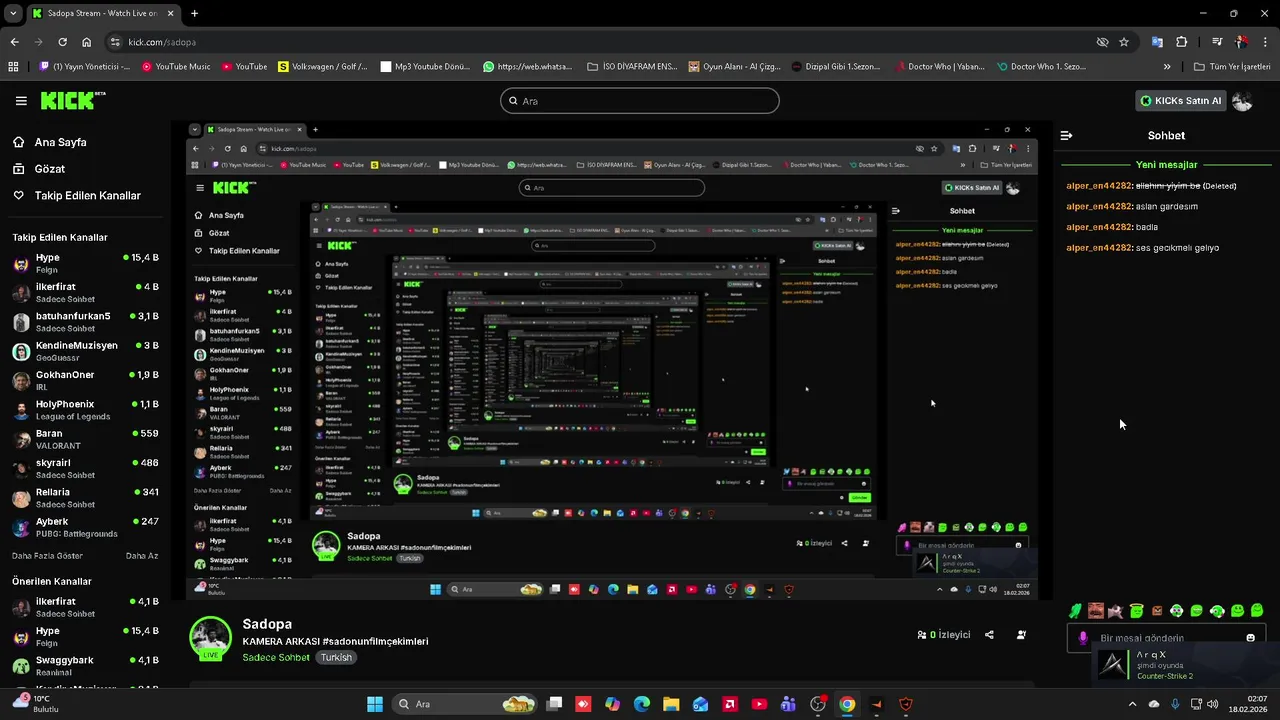Bookmark this page with star icon

point(1124,42)
